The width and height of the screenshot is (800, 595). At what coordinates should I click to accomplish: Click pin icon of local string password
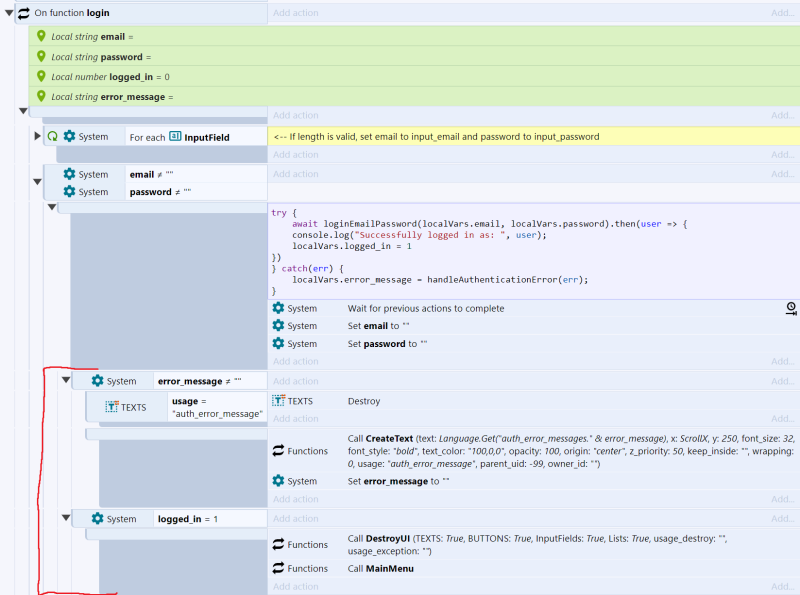click(41, 56)
